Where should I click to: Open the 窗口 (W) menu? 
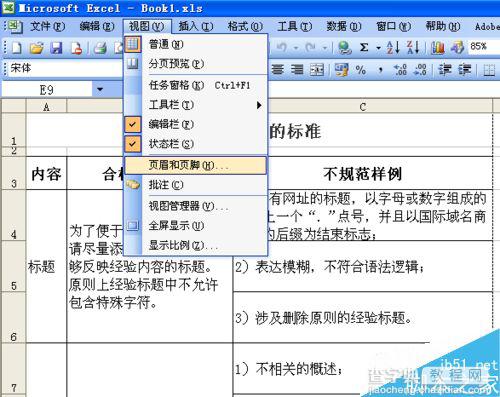[x=393, y=26]
